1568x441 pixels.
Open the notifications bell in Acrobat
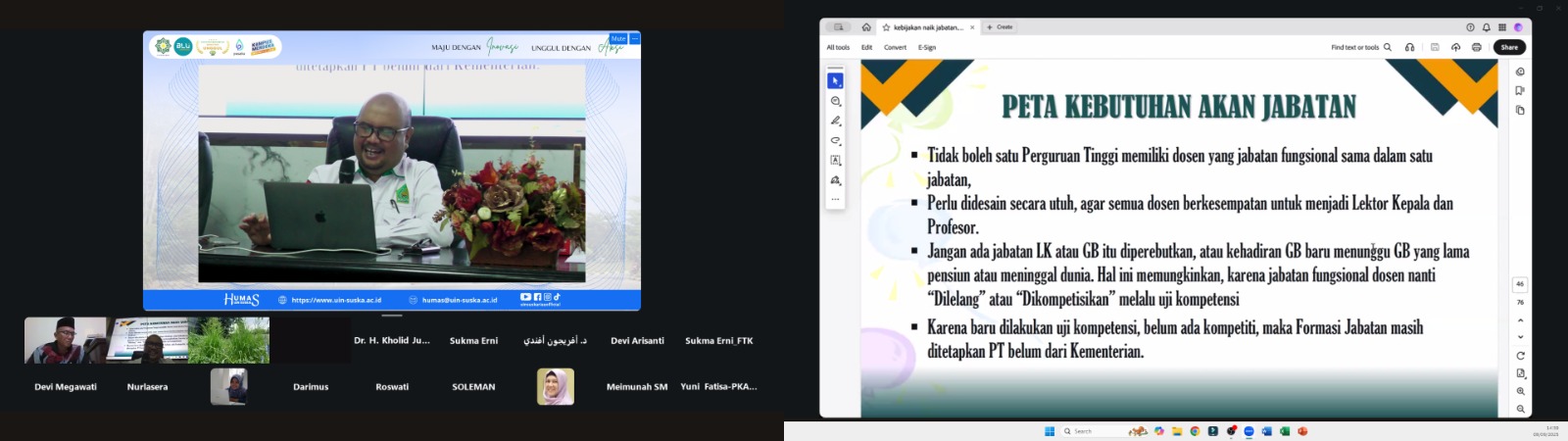(x=1486, y=27)
